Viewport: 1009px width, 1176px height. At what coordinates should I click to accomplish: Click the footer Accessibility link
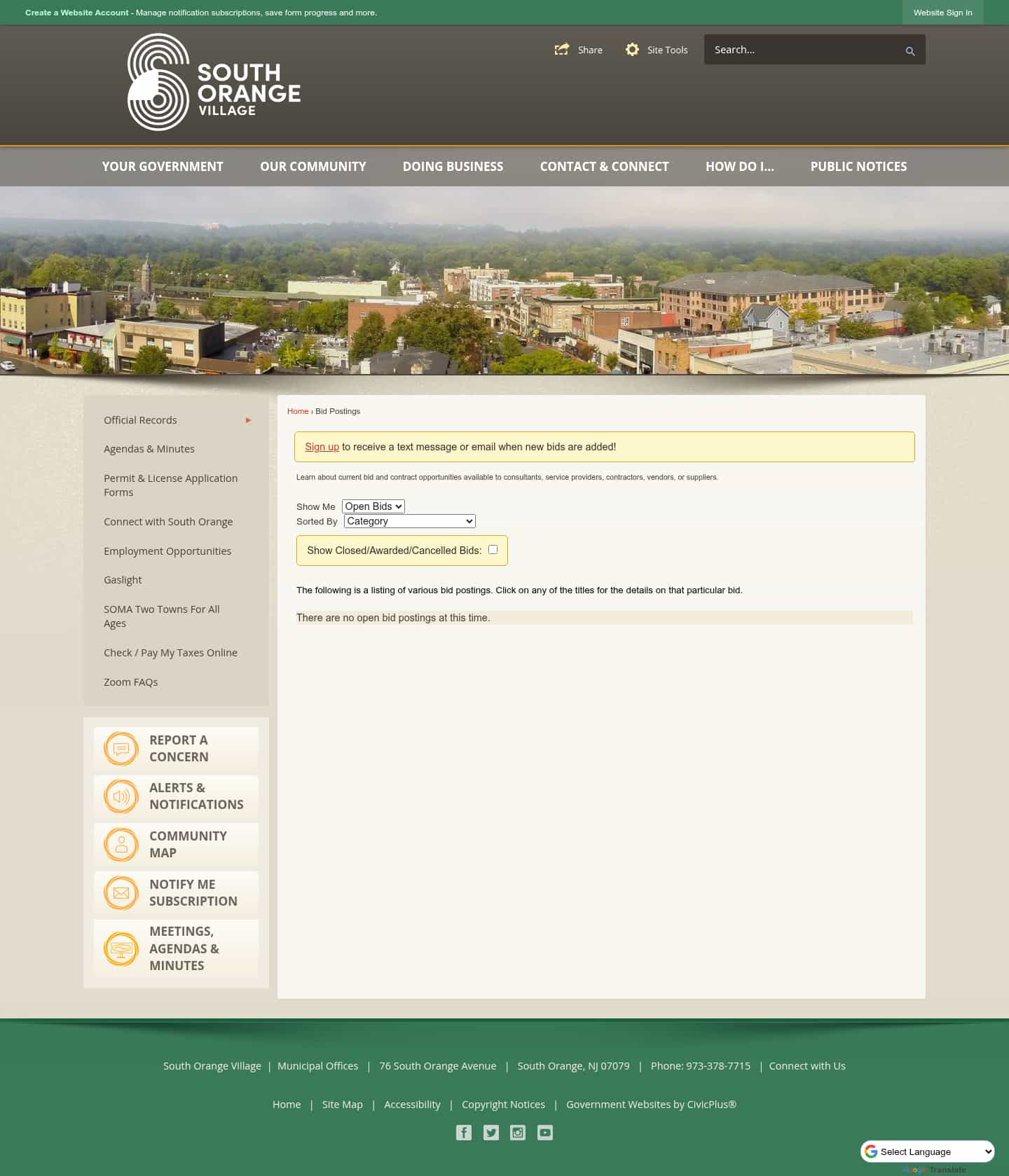coord(412,1105)
